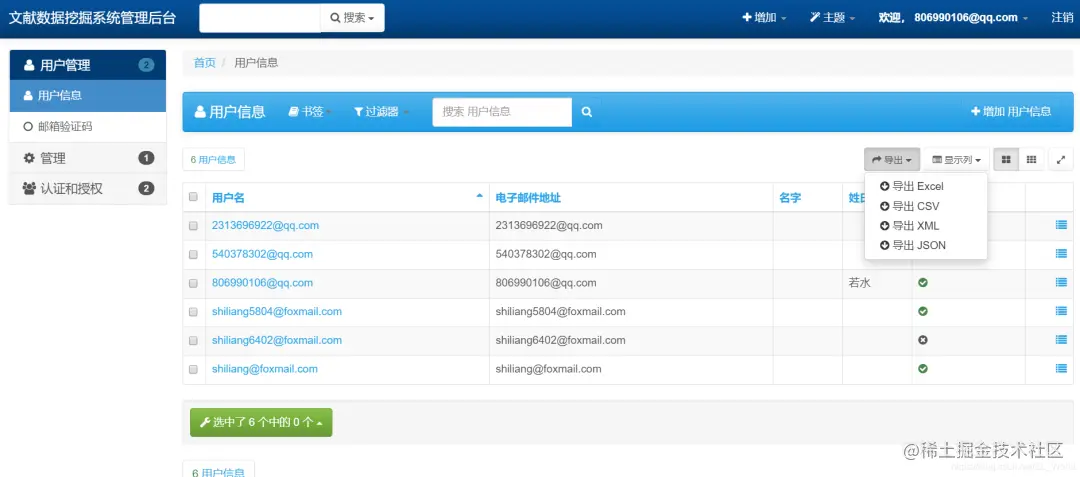Open the 选中了 6 个中的 0 个 actions dropdown
Screen dimensions: 1080x477
(261, 422)
